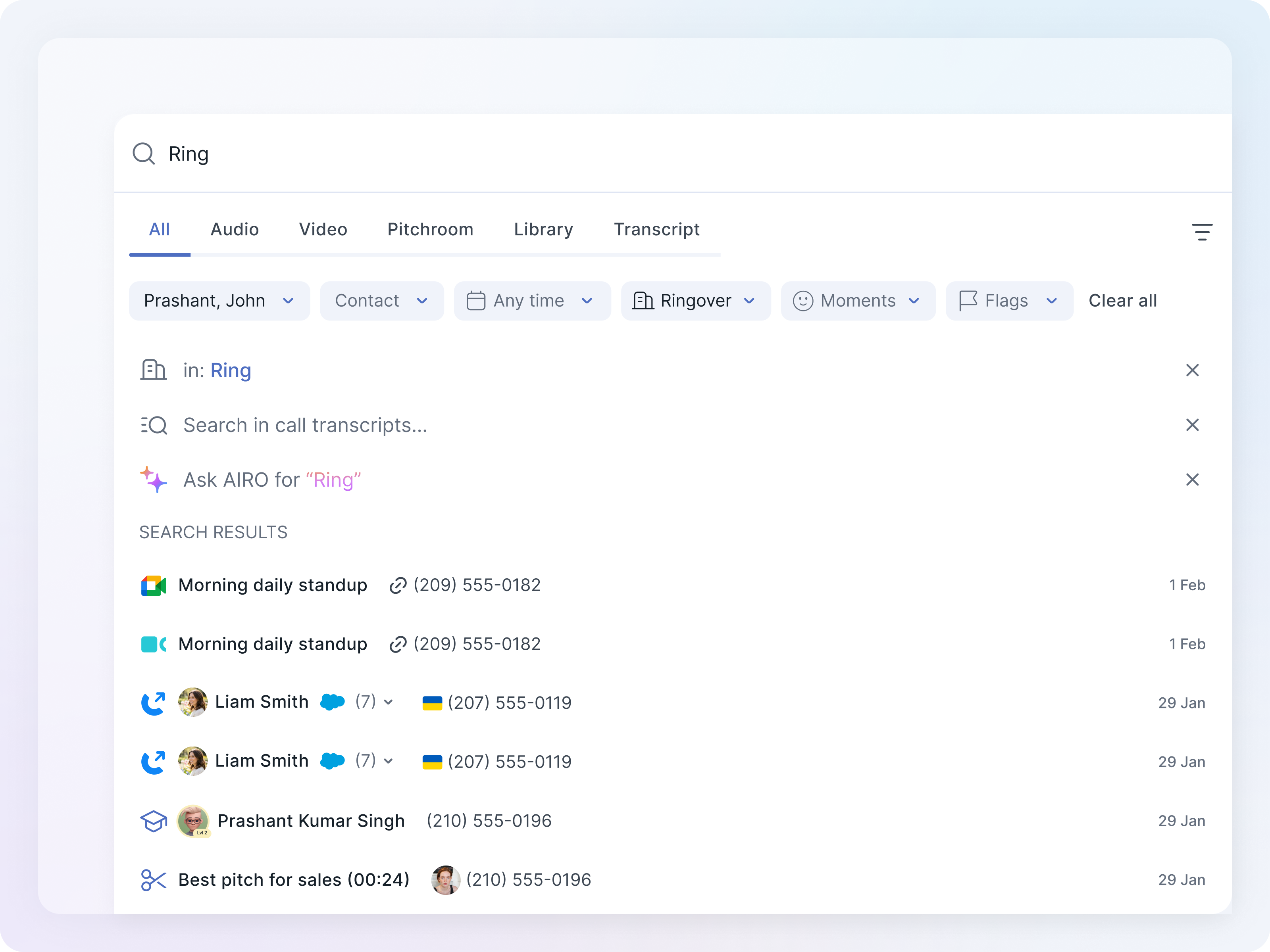This screenshot has width=1270, height=952.
Task: Click the scissors snippet icon
Action: point(153,880)
